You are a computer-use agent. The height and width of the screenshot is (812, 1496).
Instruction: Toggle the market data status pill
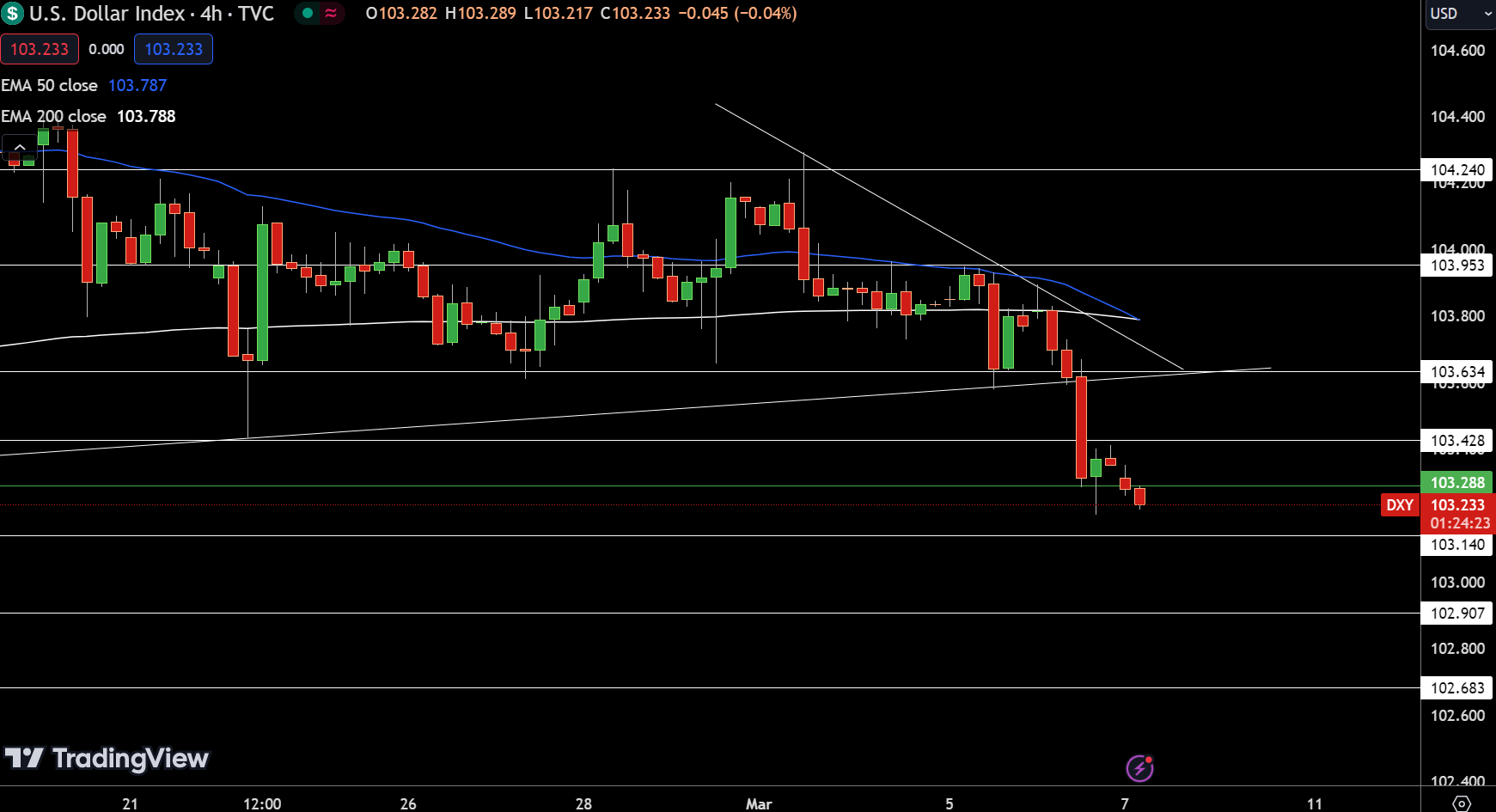(319, 14)
